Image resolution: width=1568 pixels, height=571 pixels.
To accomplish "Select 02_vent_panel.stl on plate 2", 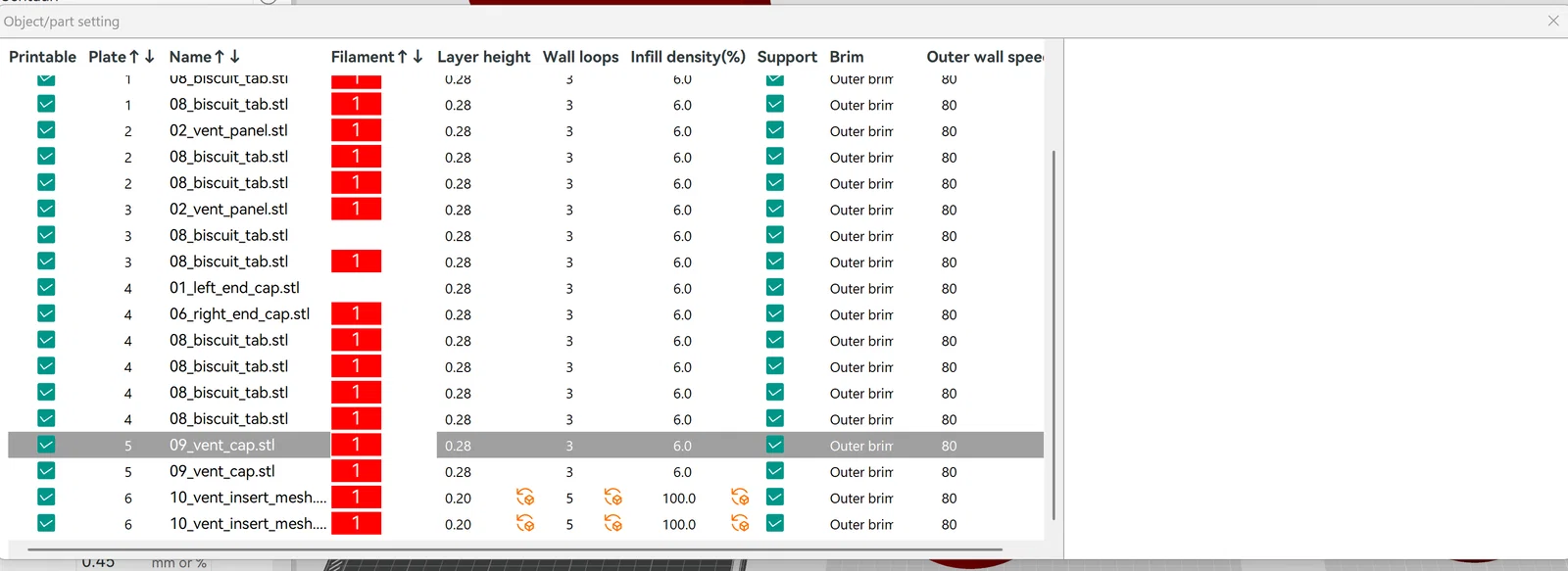I will pyautogui.click(x=228, y=130).
